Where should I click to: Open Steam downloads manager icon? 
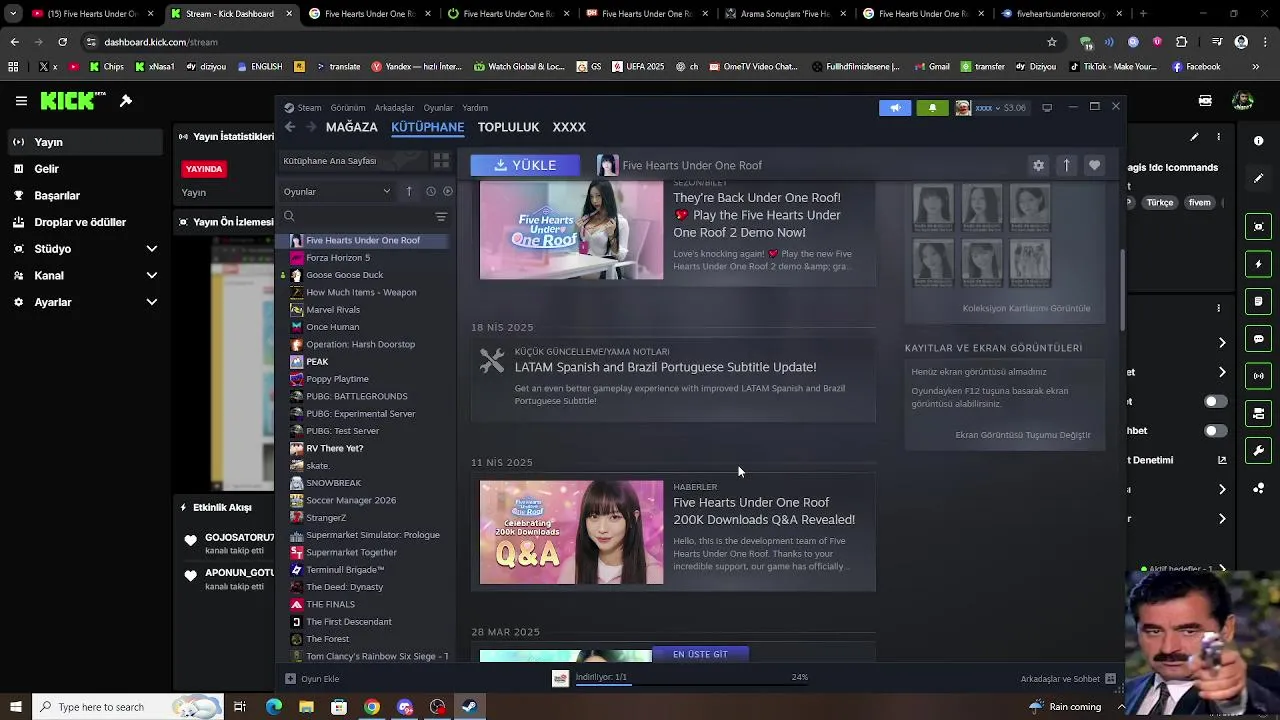coord(560,678)
